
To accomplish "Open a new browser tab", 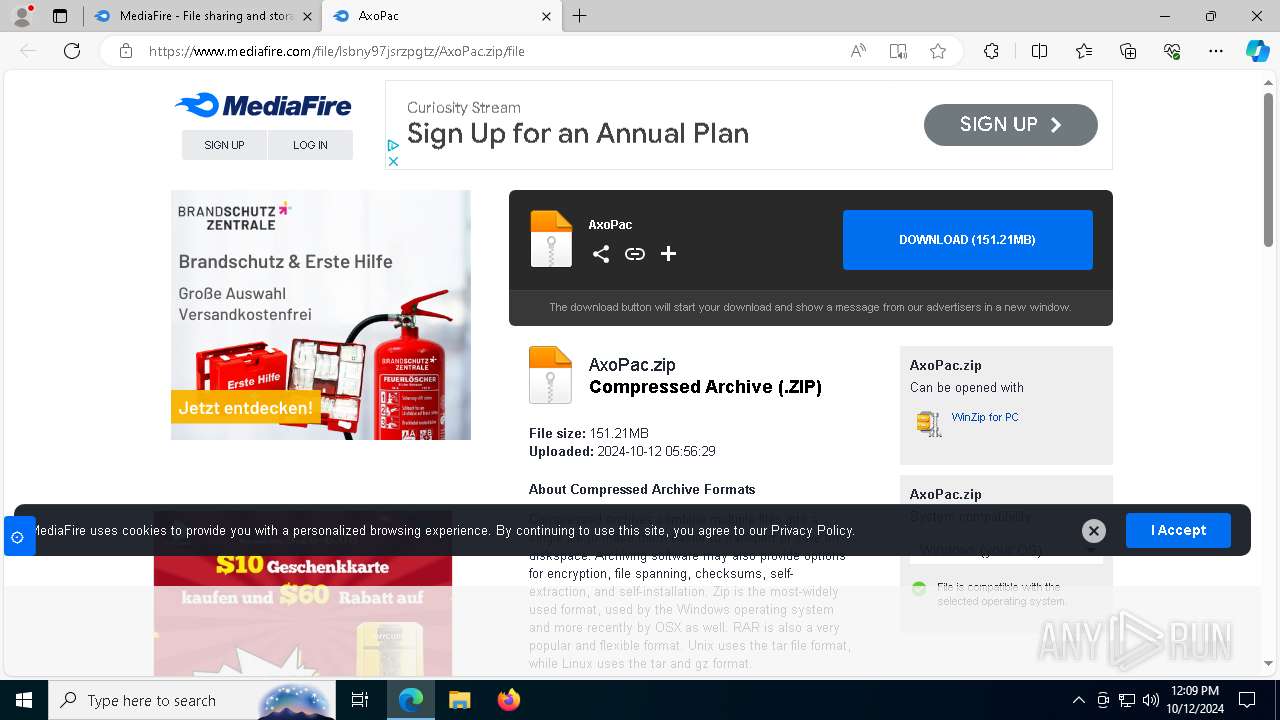I will [579, 16].
